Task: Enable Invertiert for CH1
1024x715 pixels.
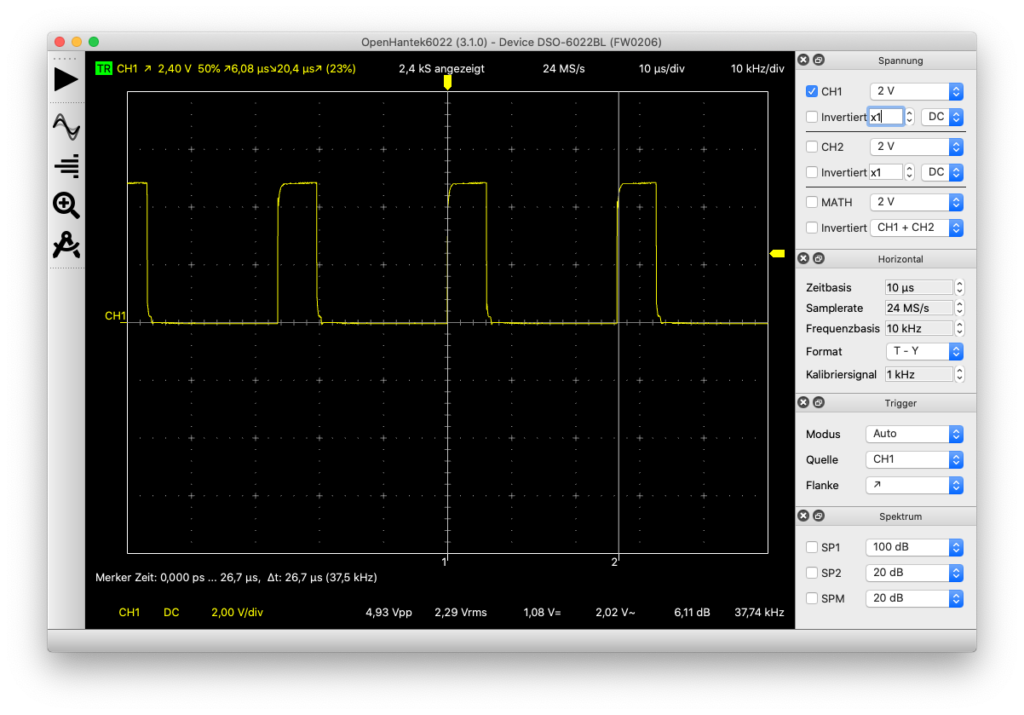Action: [812, 117]
